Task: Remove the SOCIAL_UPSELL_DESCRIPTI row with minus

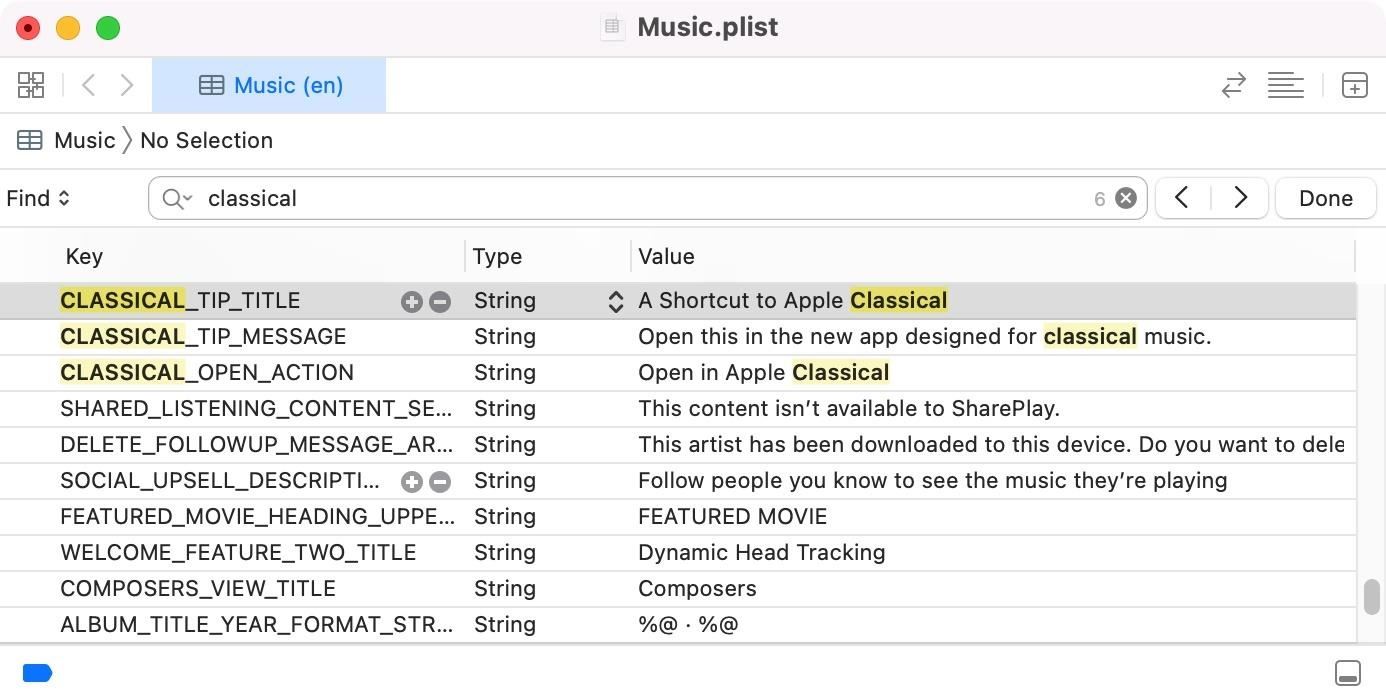Action: click(x=440, y=481)
